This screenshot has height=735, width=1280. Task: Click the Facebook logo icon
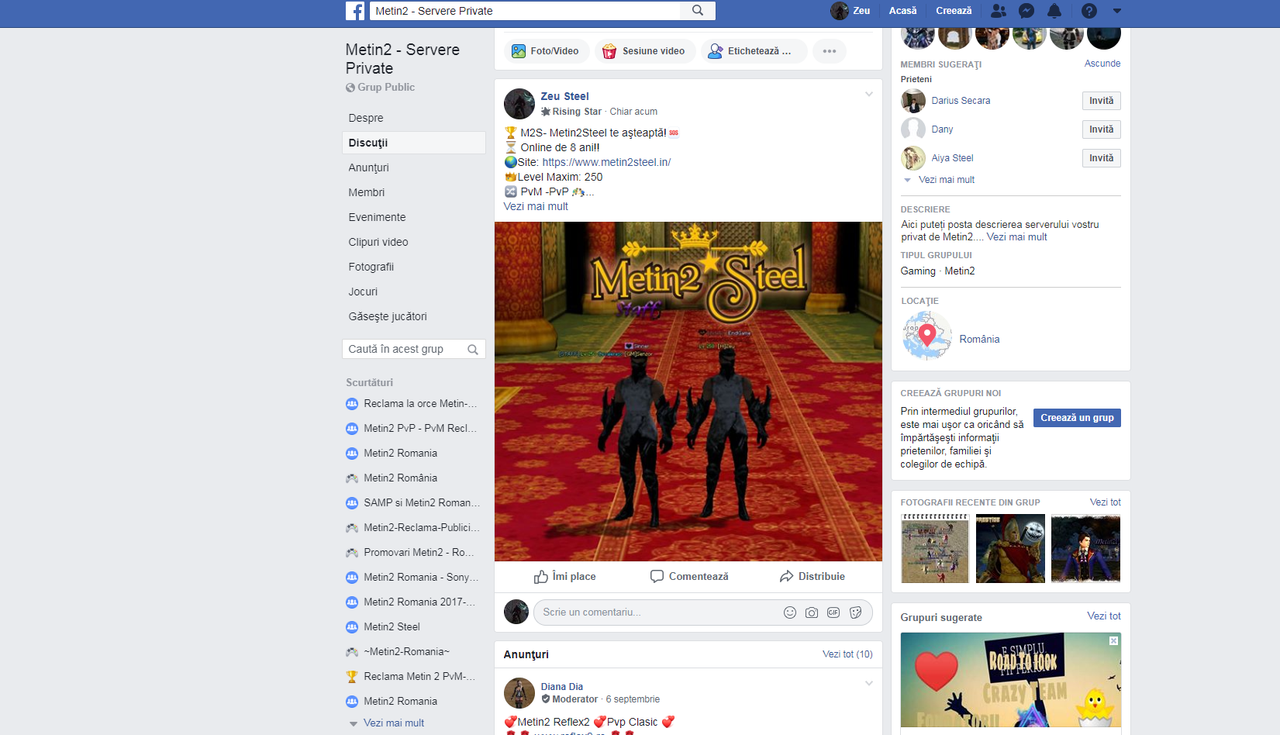tap(355, 11)
